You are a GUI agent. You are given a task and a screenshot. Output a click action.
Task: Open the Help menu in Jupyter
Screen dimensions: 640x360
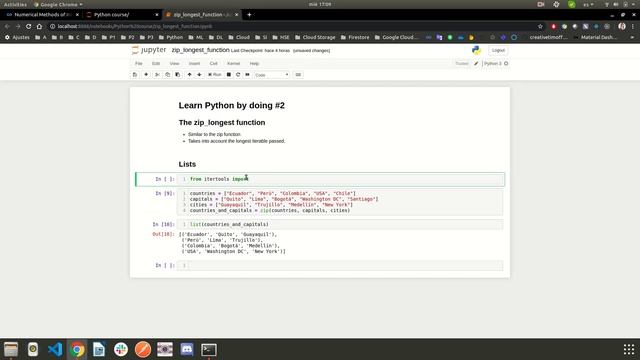(x=254, y=64)
